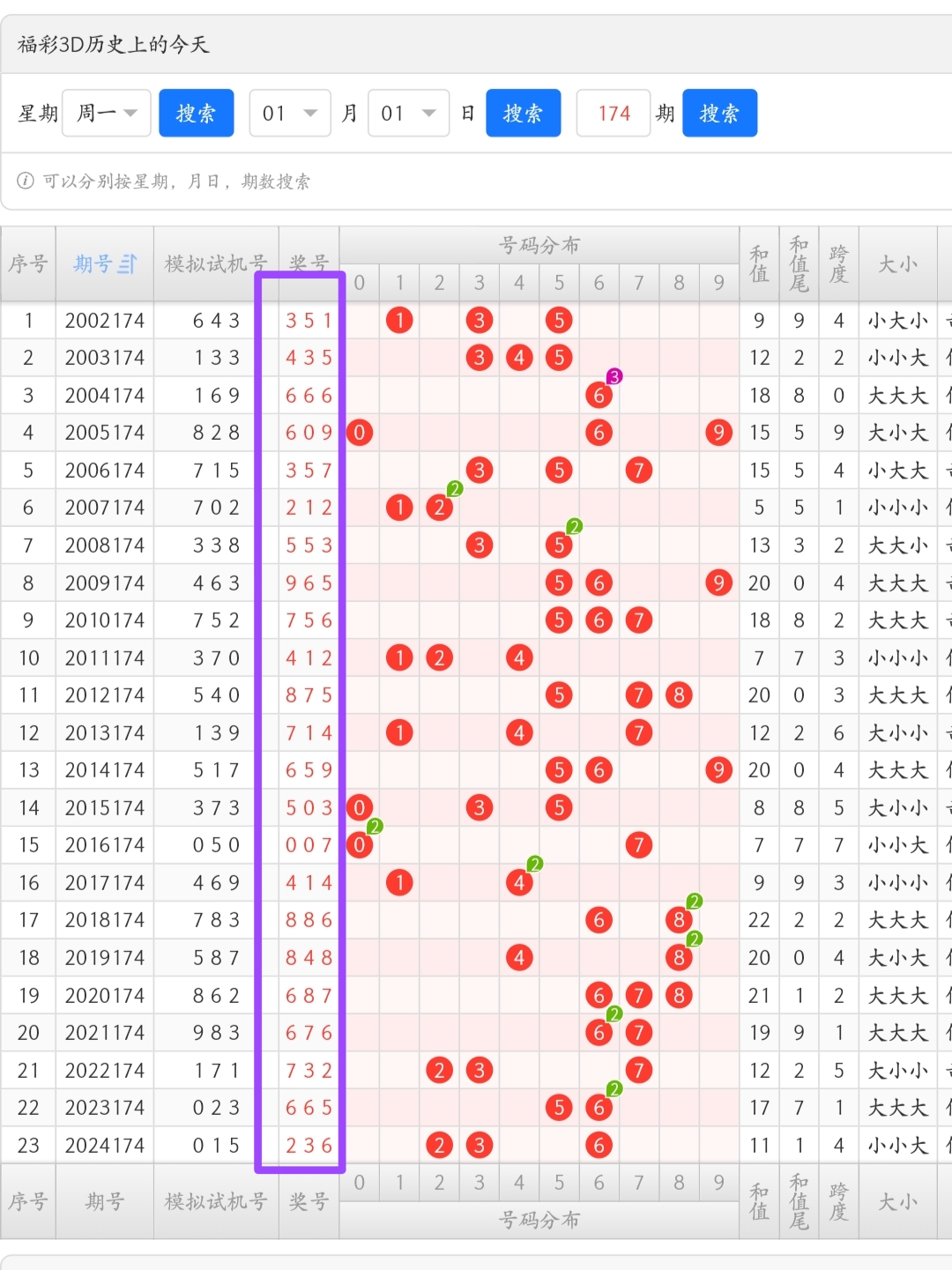952x1270 pixels.
Task: Select issue number 2018174
Action: point(105,920)
